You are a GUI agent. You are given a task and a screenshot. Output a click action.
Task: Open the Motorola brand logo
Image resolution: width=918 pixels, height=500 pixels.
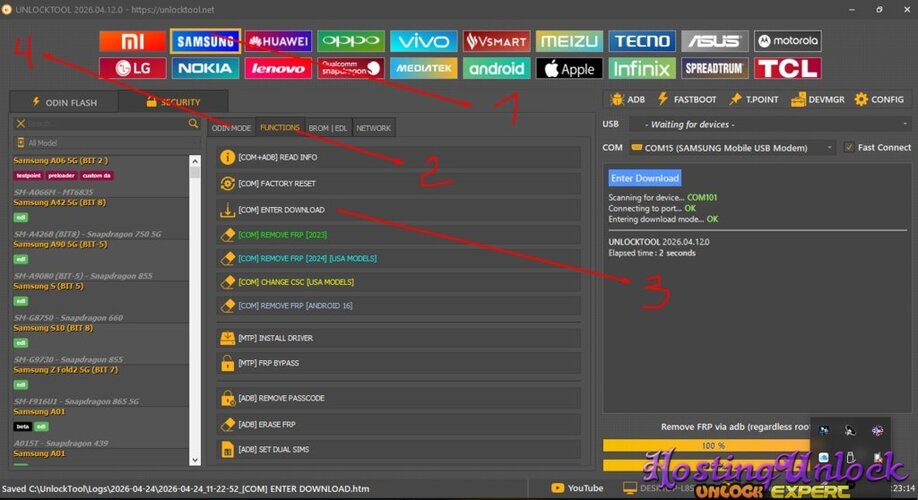point(787,41)
